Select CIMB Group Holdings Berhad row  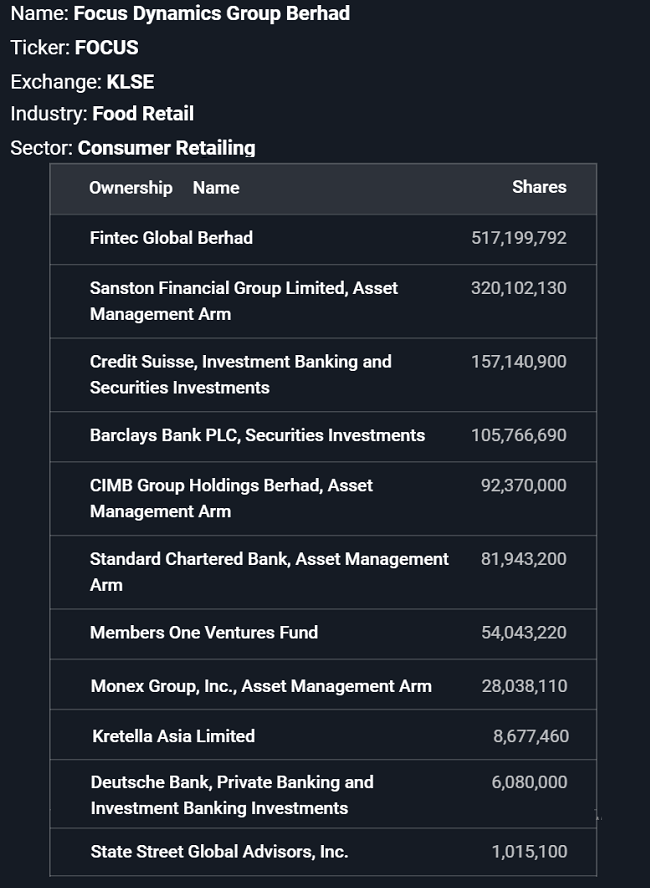pos(323,498)
